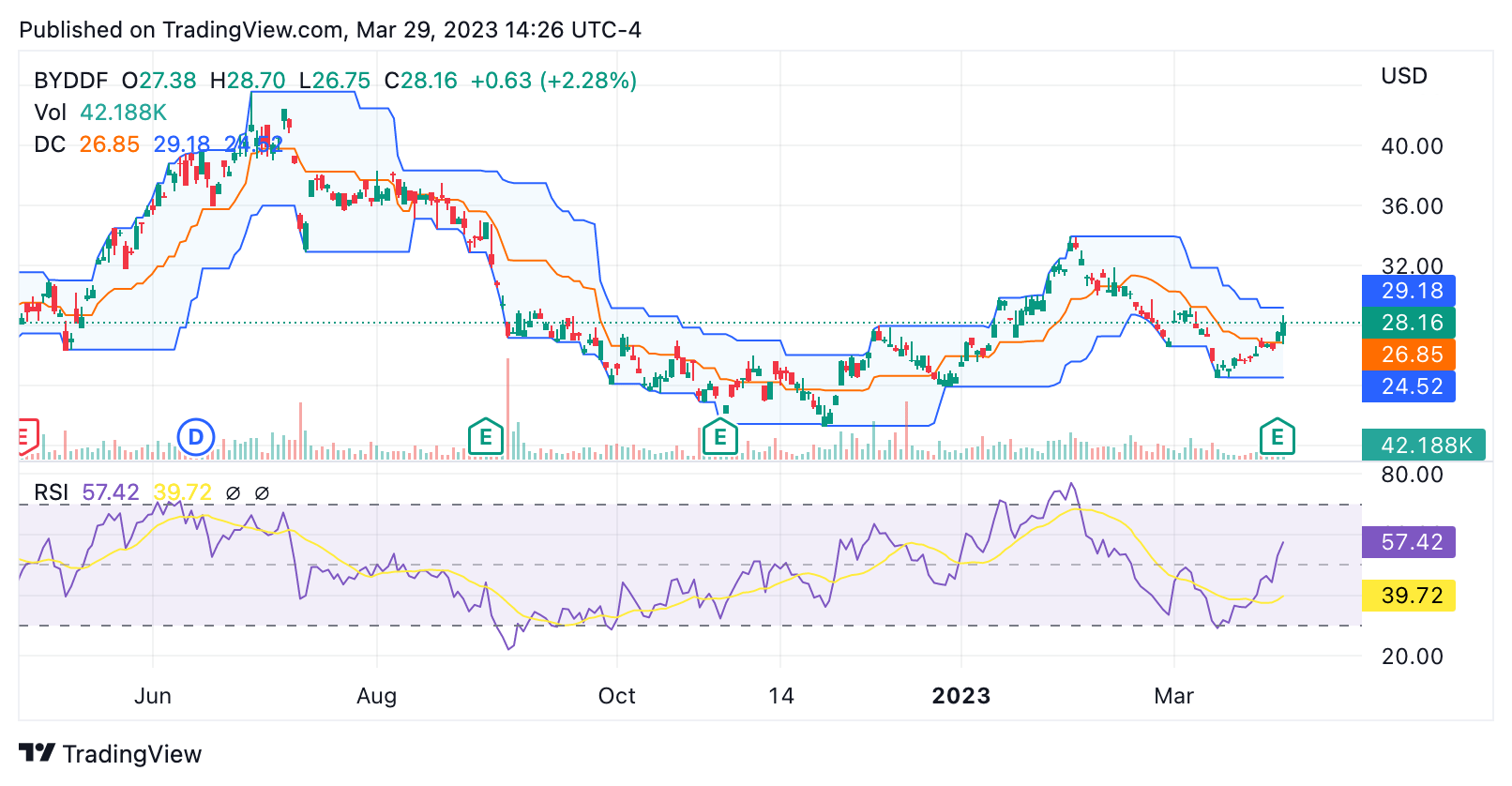Image resolution: width=1512 pixels, height=786 pixels.
Task: Click the TradingView logo at bottom
Action: pyautogui.click(x=111, y=754)
